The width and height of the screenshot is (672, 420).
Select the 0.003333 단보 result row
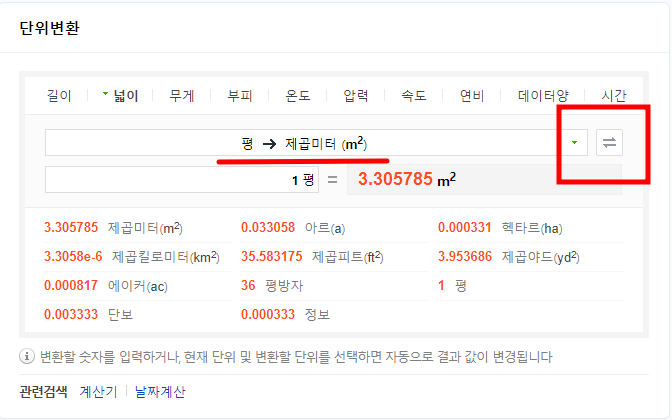click(x=137, y=315)
